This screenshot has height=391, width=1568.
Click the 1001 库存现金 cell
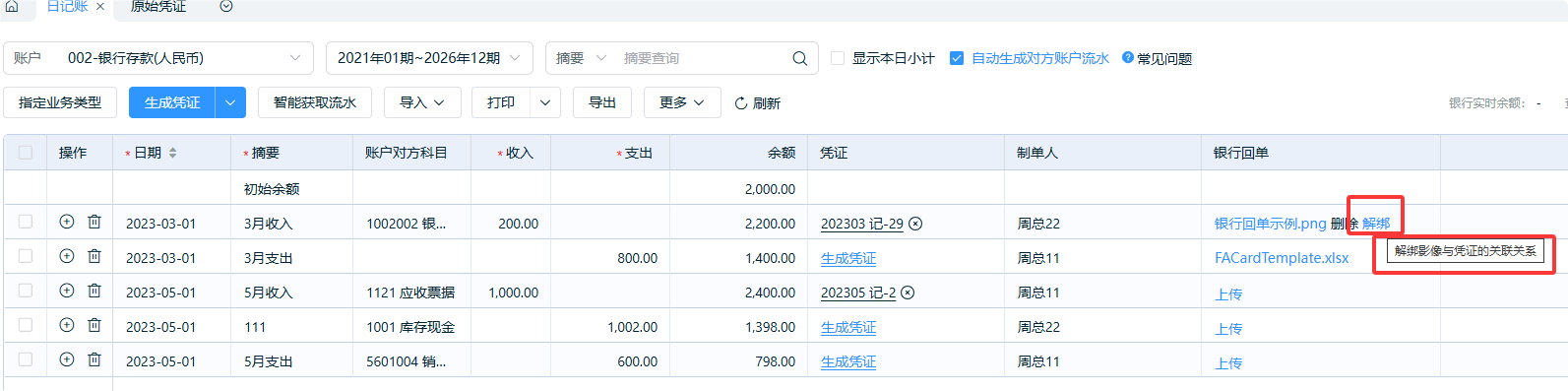[x=410, y=327]
